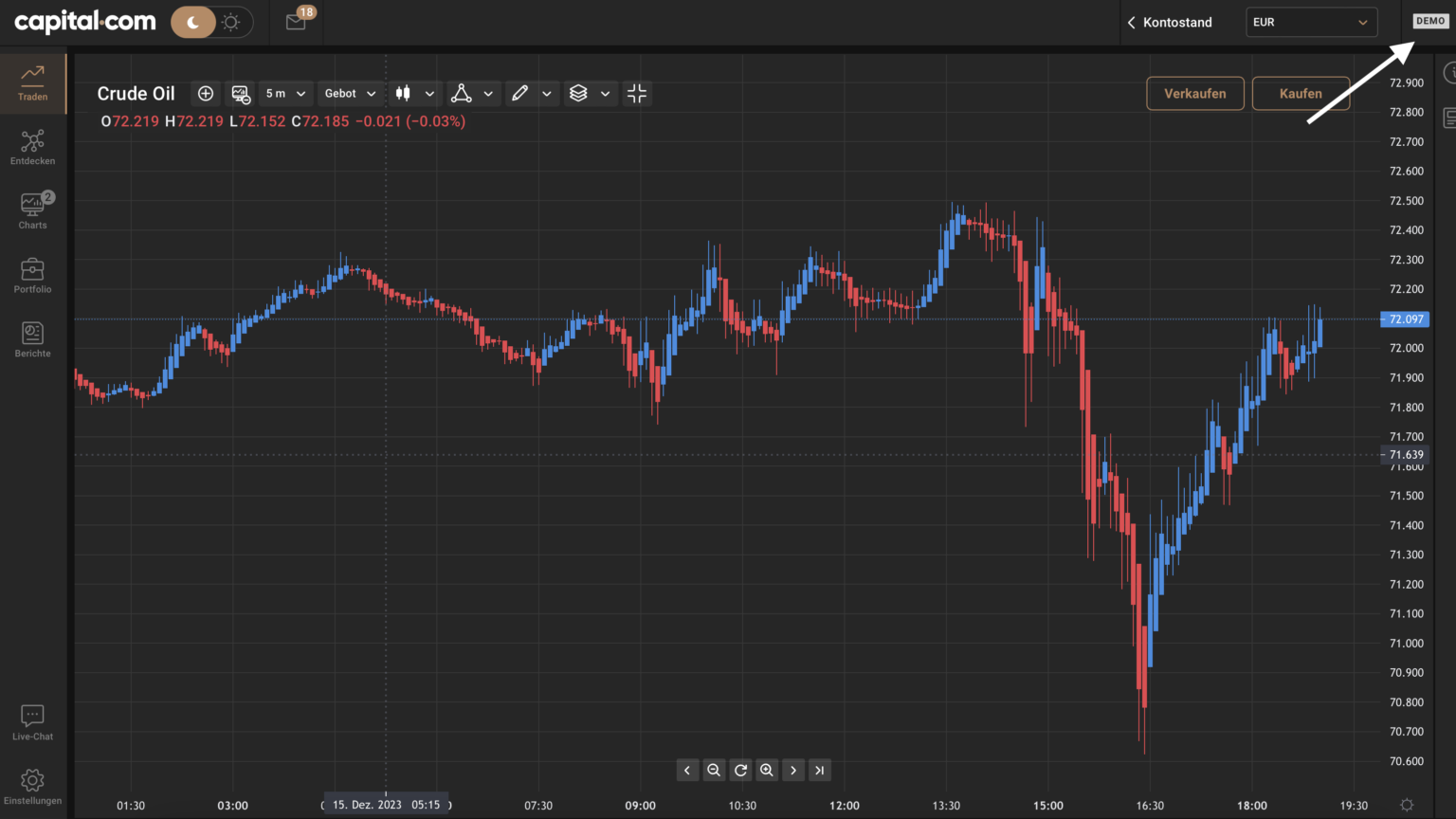Click the zoom-in magnifier below the chart

point(766,770)
